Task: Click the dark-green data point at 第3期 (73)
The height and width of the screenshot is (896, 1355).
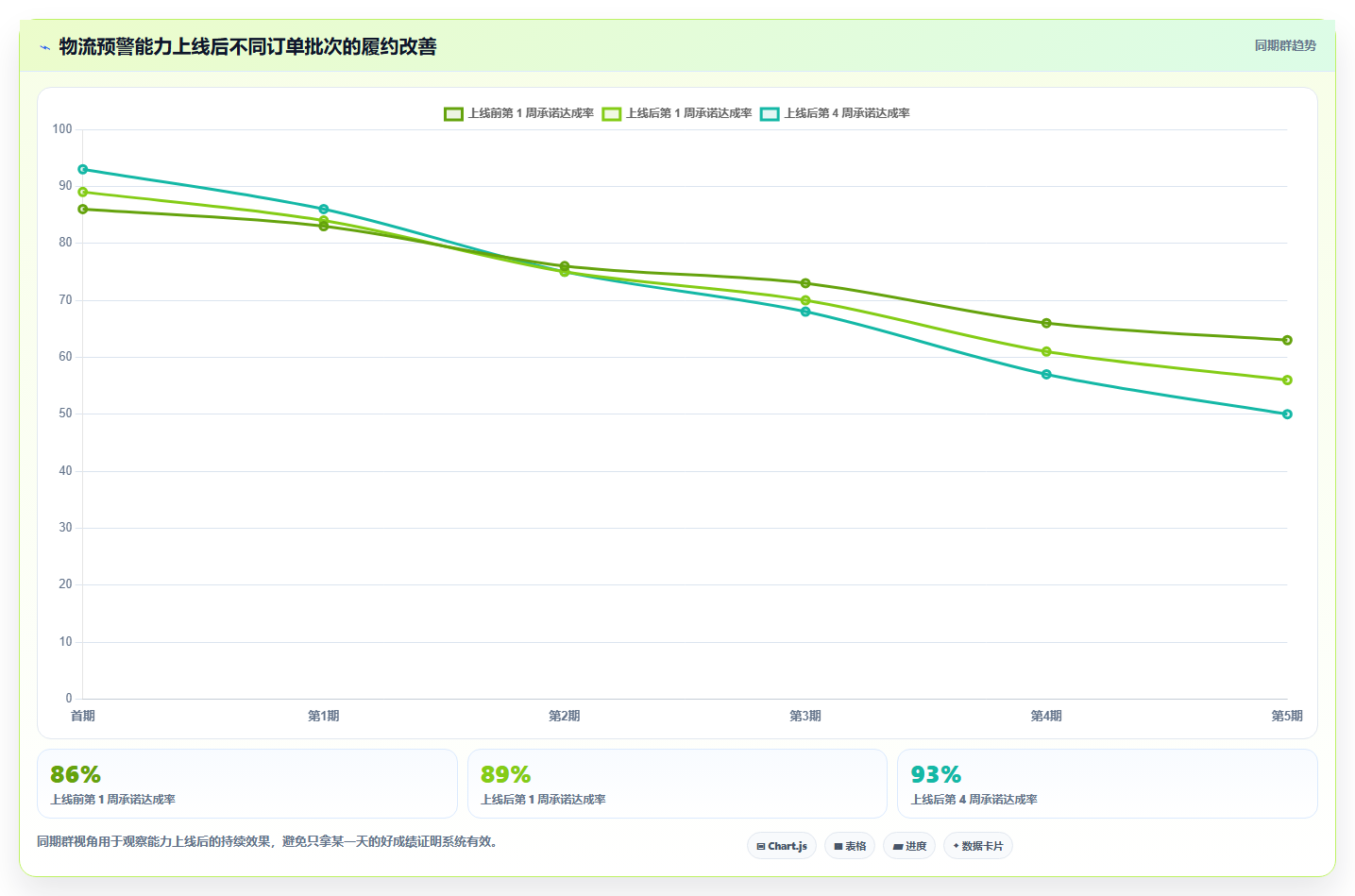Action: pyautogui.click(x=805, y=283)
